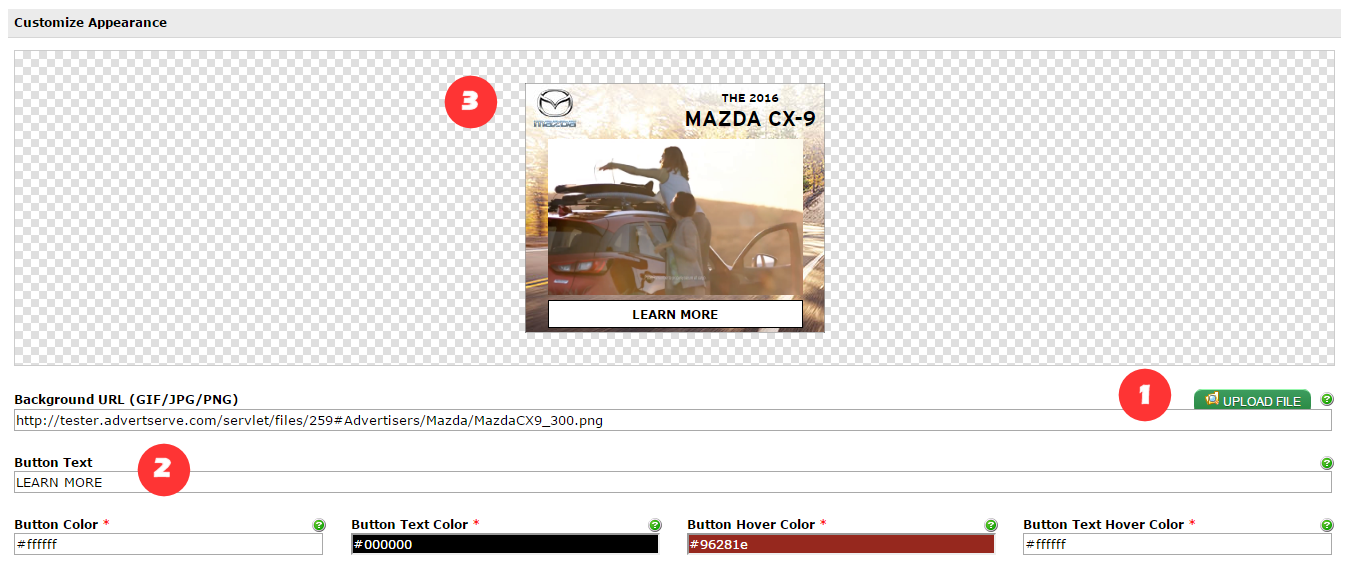Screen dimensions: 1346x574
Task: Open help icon for Button Text field
Action: point(1327,463)
